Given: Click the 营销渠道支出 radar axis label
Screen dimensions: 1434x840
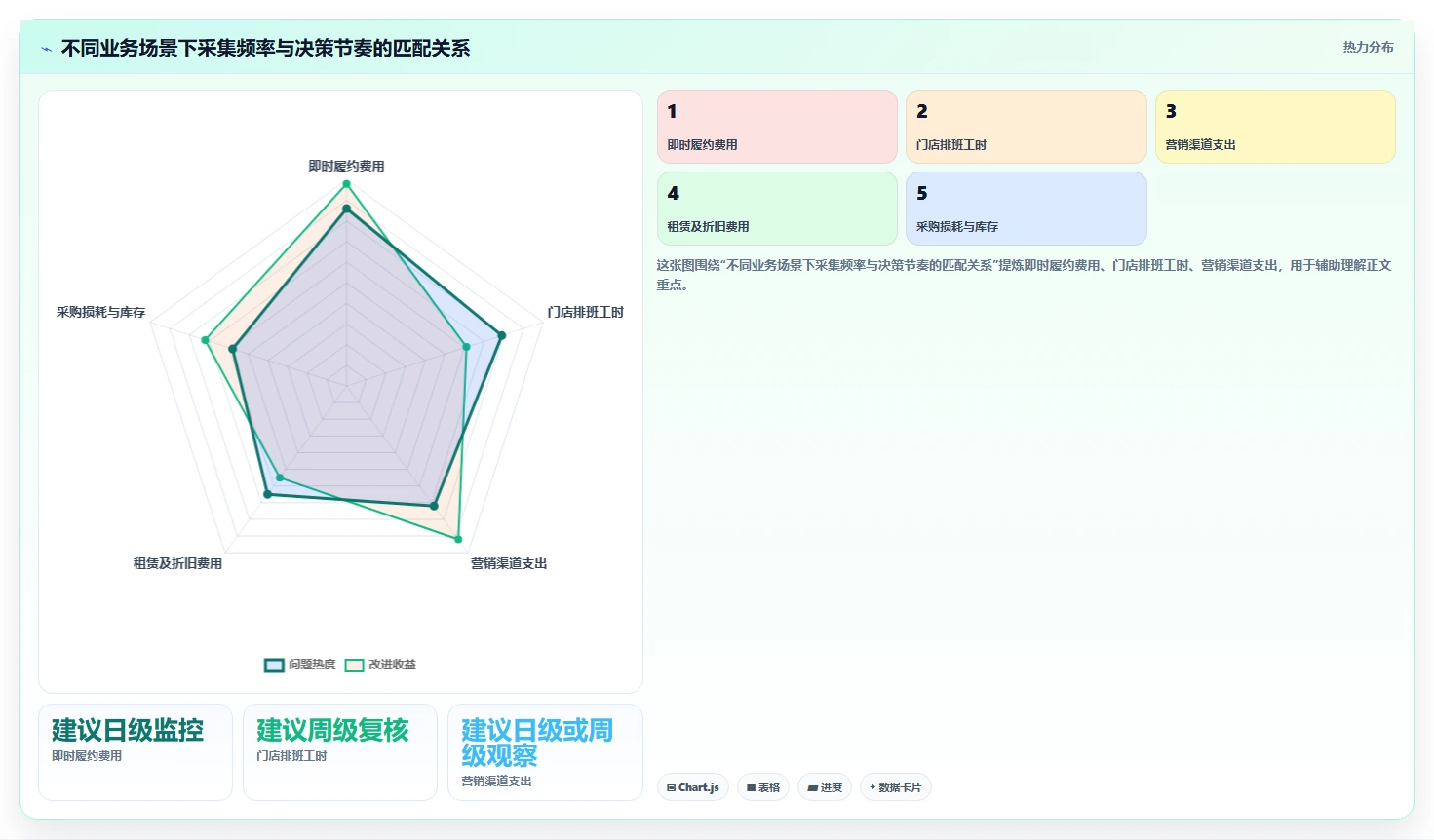Looking at the screenshot, I should pos(509,564).
